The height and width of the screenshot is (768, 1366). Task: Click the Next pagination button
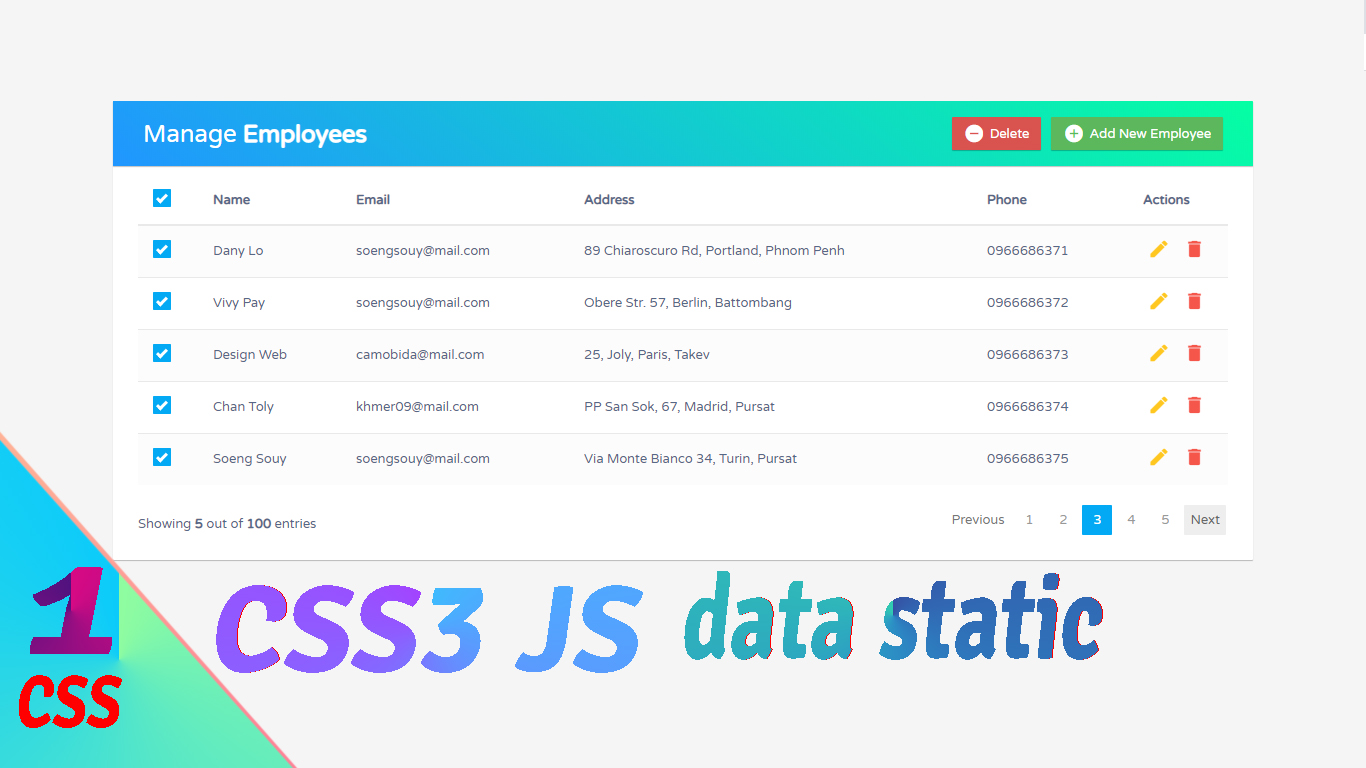tap(1204, 519)
